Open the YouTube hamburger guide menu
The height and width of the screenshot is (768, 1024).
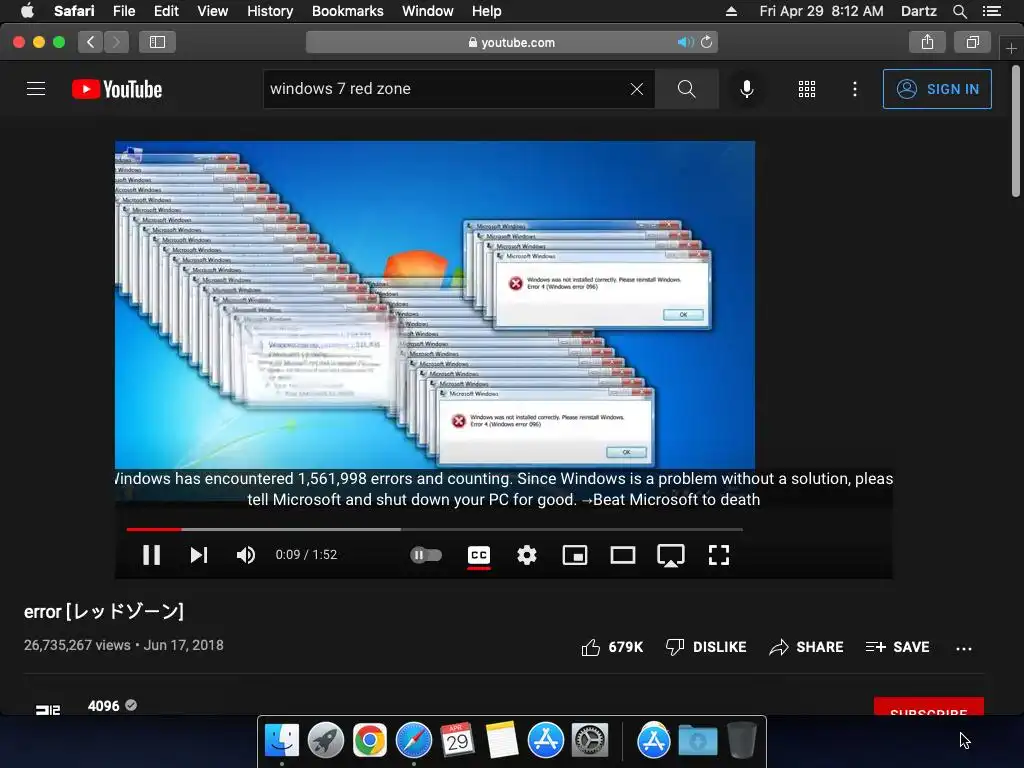pyautogui.click(x=36, y=89)
